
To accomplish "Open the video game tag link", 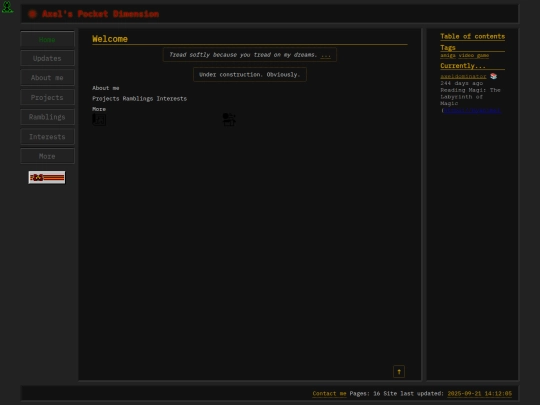I will pyautogui.click(x=474, y=55).
